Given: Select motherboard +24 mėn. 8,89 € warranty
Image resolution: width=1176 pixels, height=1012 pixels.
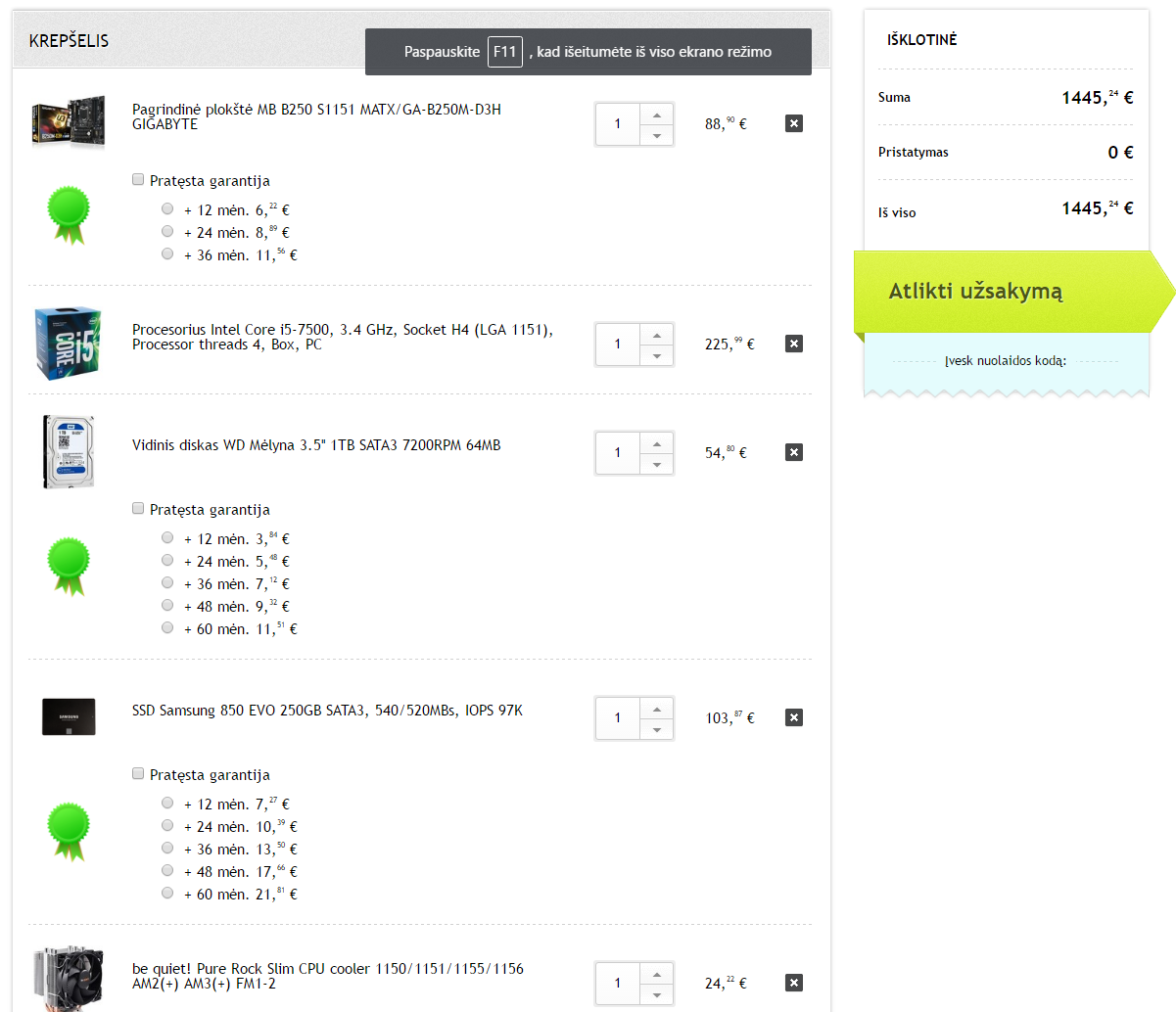Looking at the screenshot, I should point(167,231).
